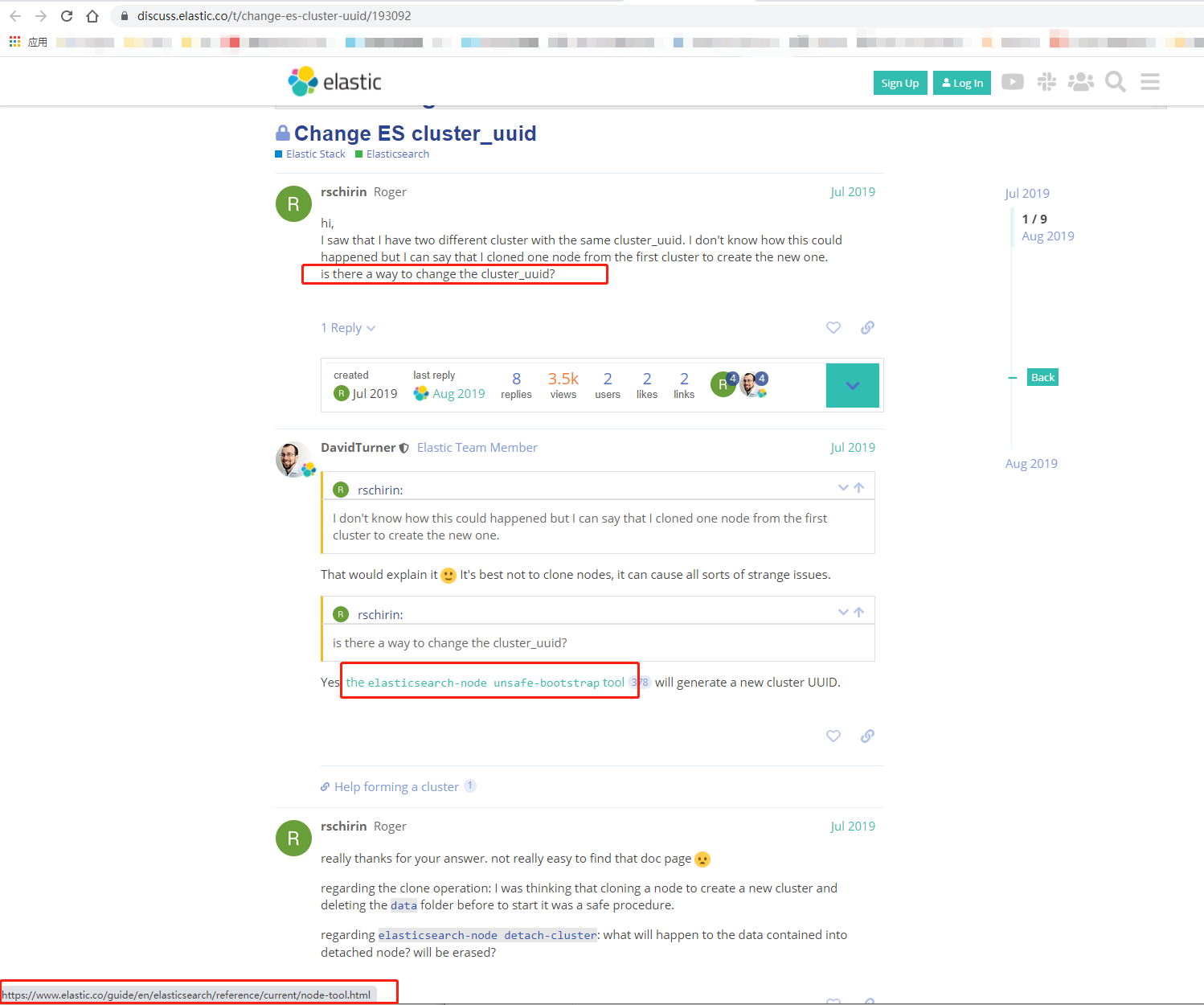1204x1005 pixels.
Task: Click the 378 link click counter badge
Action: click(641, 683)
